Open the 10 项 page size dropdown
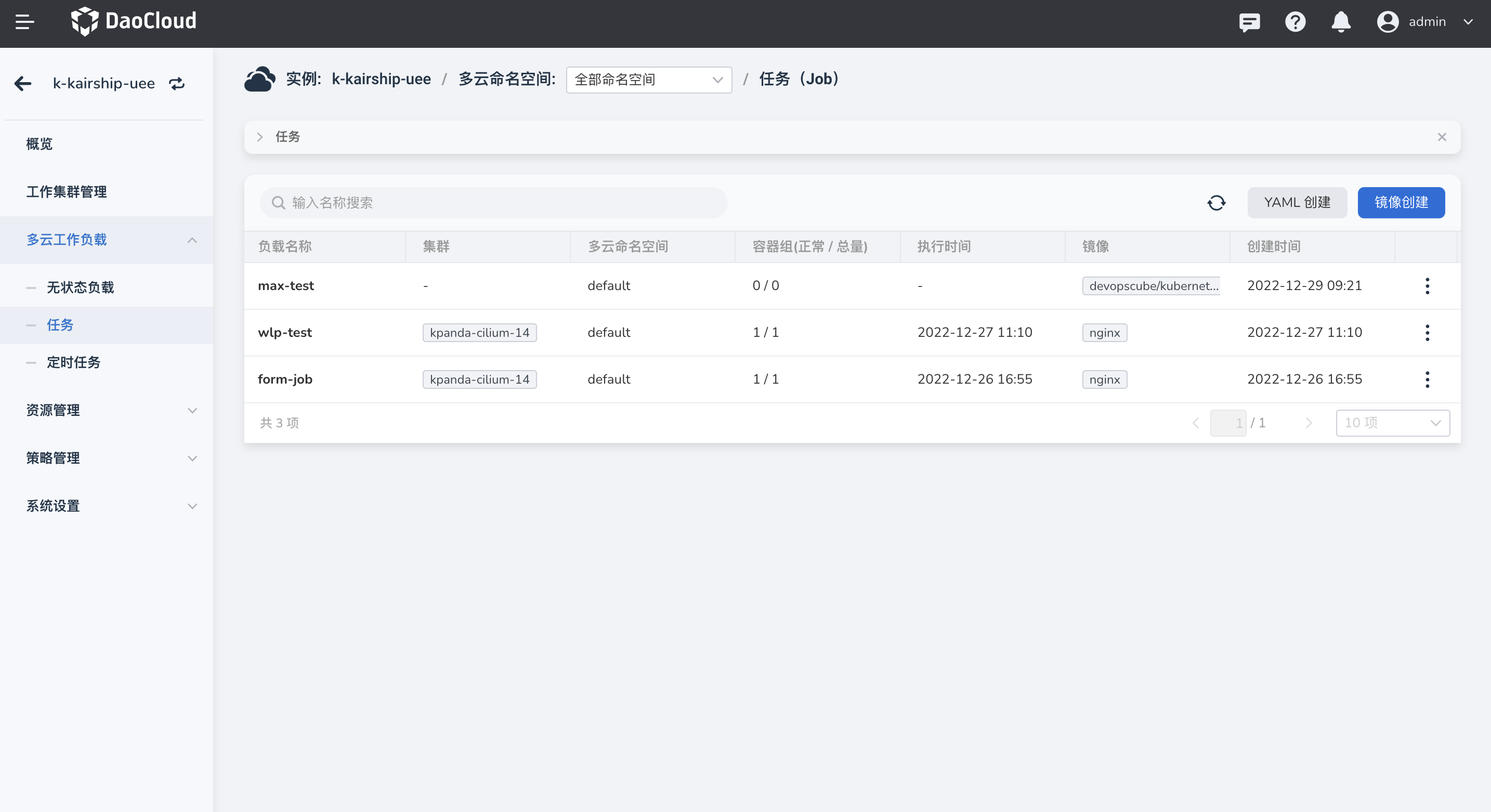The image size is (1491, 812). (x=1392, y=423)
